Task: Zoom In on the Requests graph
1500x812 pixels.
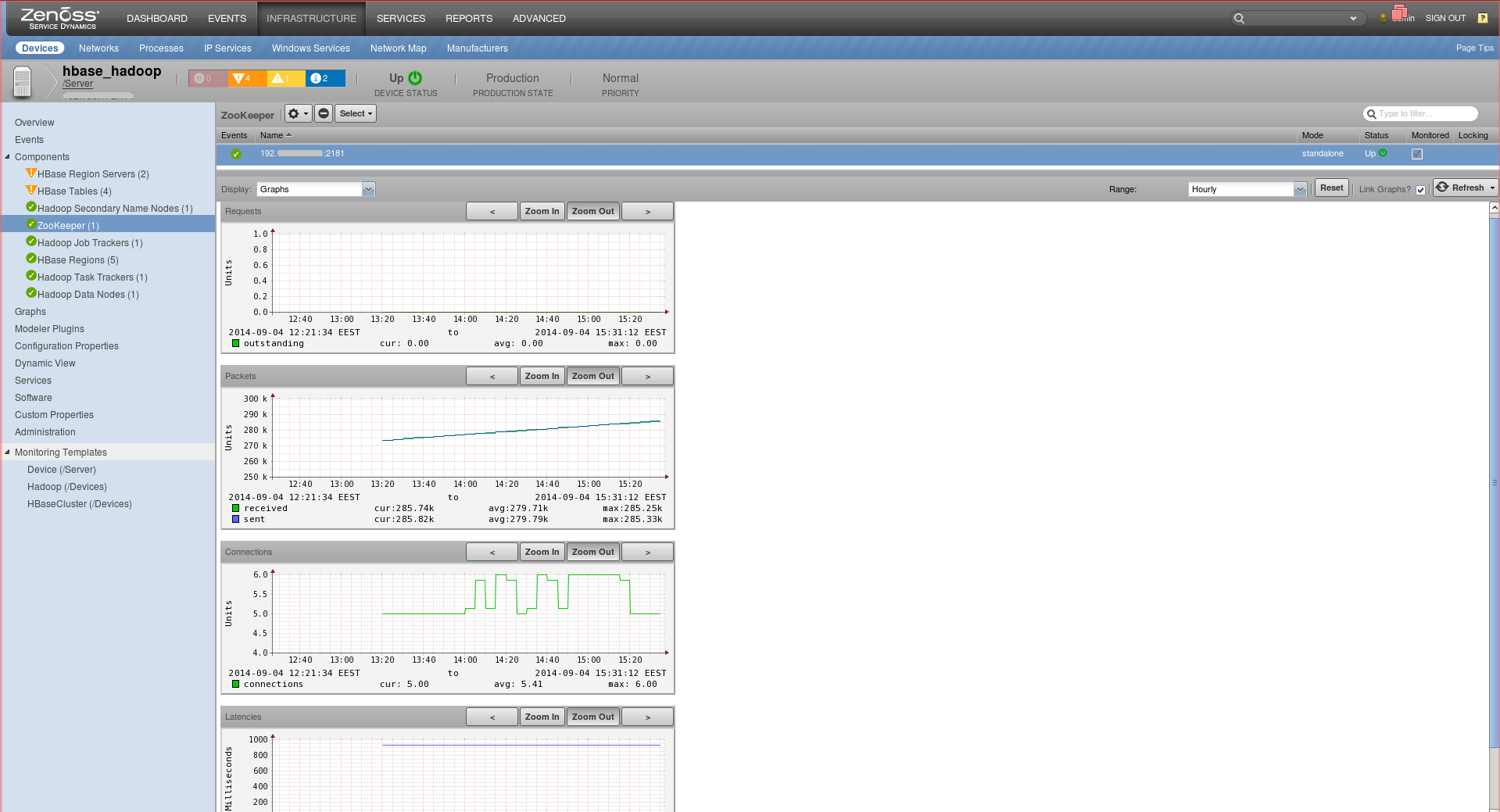Action: [x=542, y=212]
